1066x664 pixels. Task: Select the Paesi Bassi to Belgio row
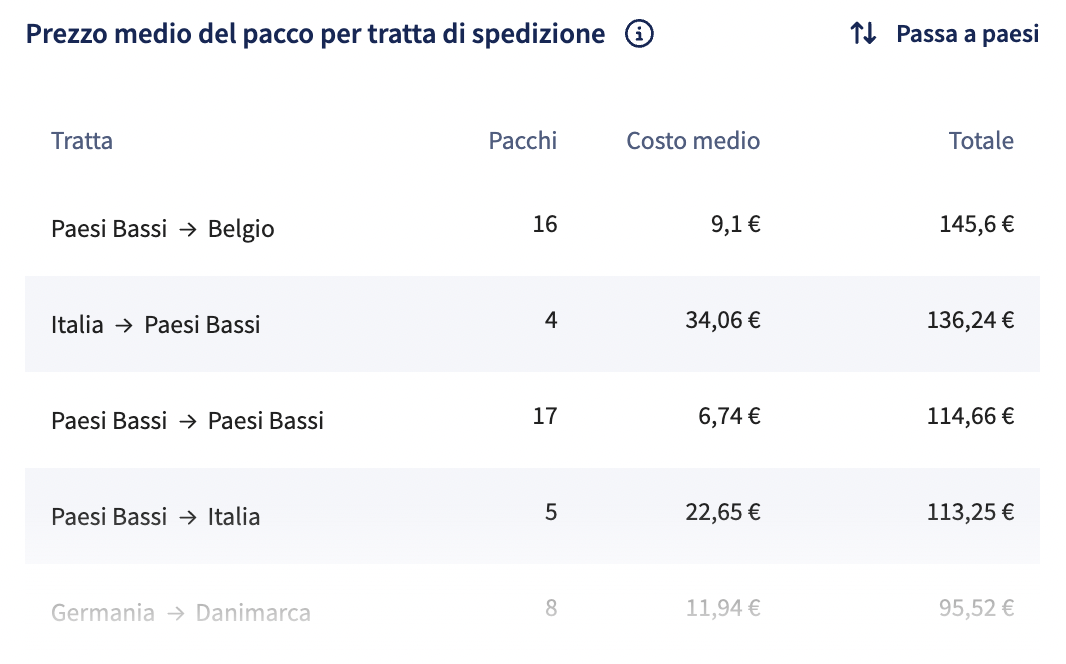(x=532, y=228)
